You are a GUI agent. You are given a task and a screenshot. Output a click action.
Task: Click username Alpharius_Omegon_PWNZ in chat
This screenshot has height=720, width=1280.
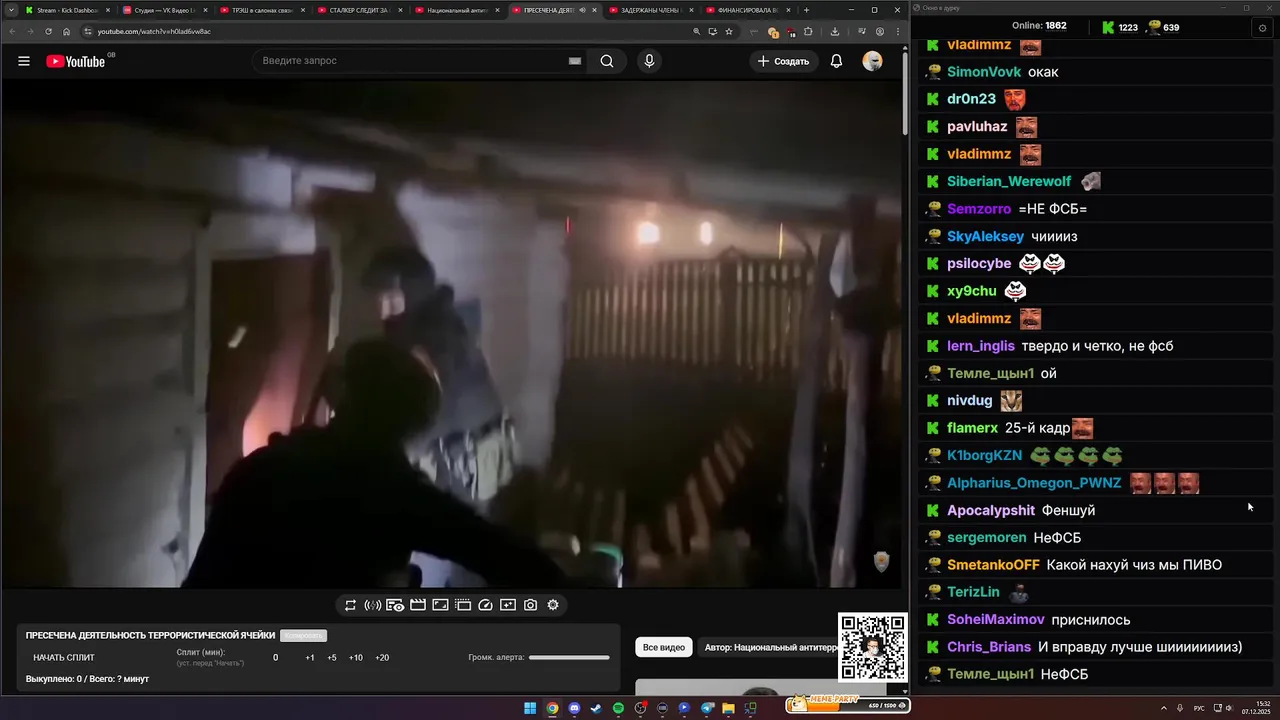coord(1034,483)
